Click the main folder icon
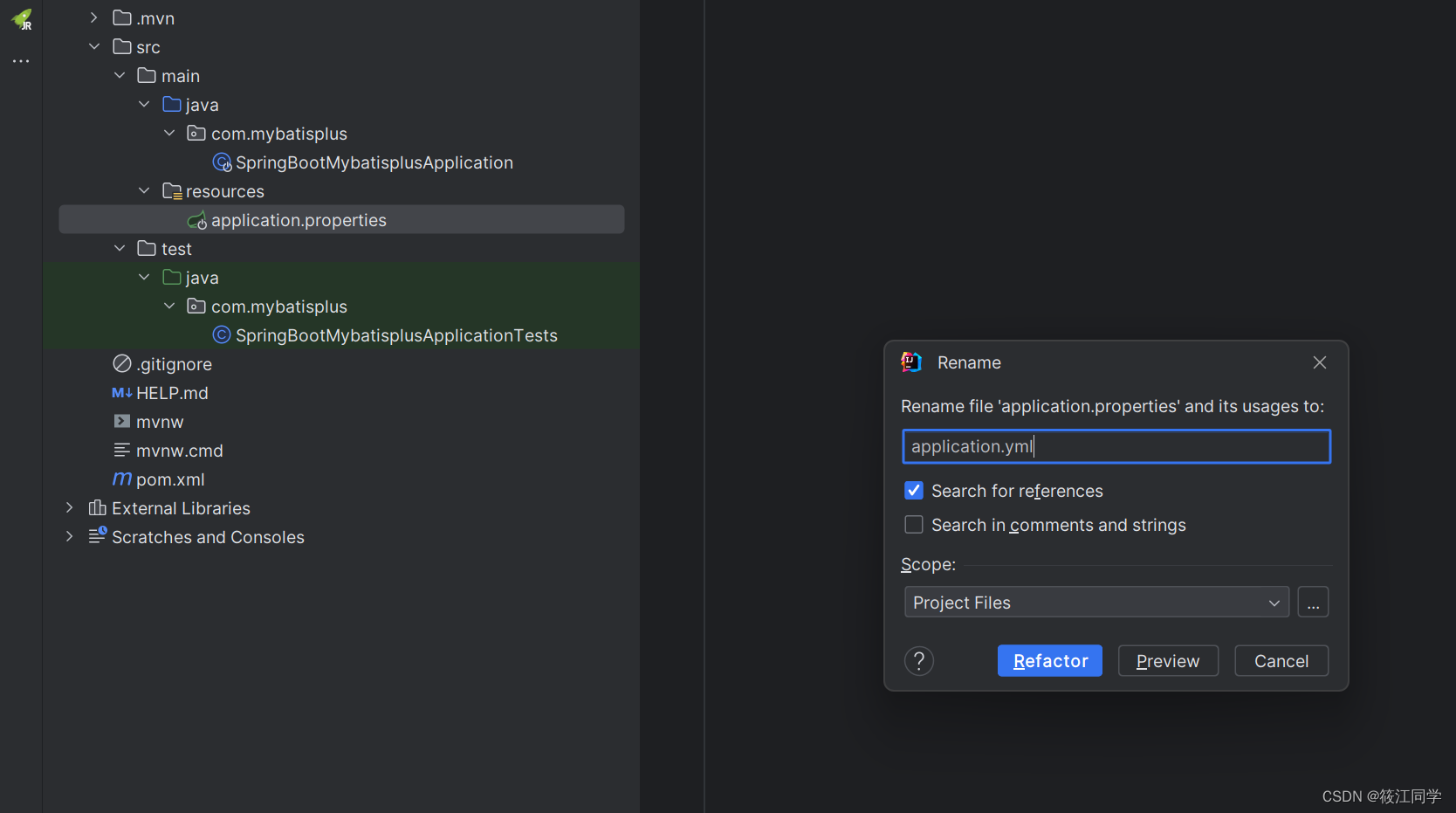 pyautogui.click(x=147, y=75)
